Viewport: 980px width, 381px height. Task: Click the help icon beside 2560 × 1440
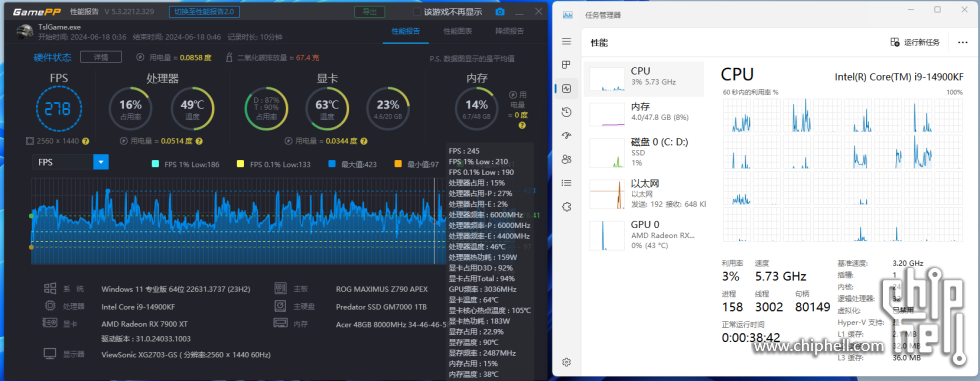[85, 142]
